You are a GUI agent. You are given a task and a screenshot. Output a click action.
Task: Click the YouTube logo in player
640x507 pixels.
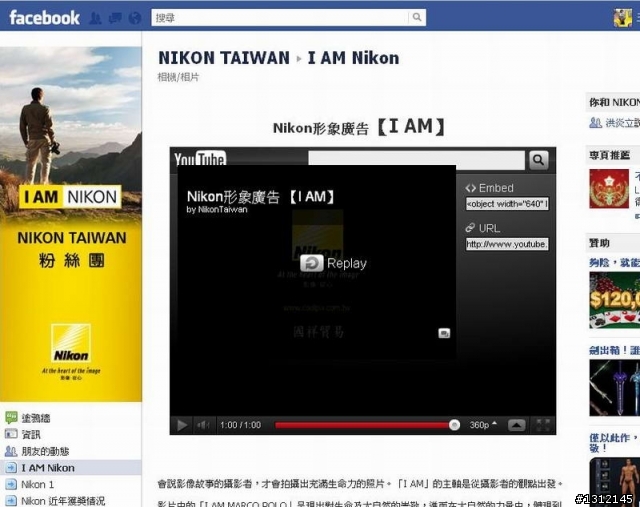200,158
